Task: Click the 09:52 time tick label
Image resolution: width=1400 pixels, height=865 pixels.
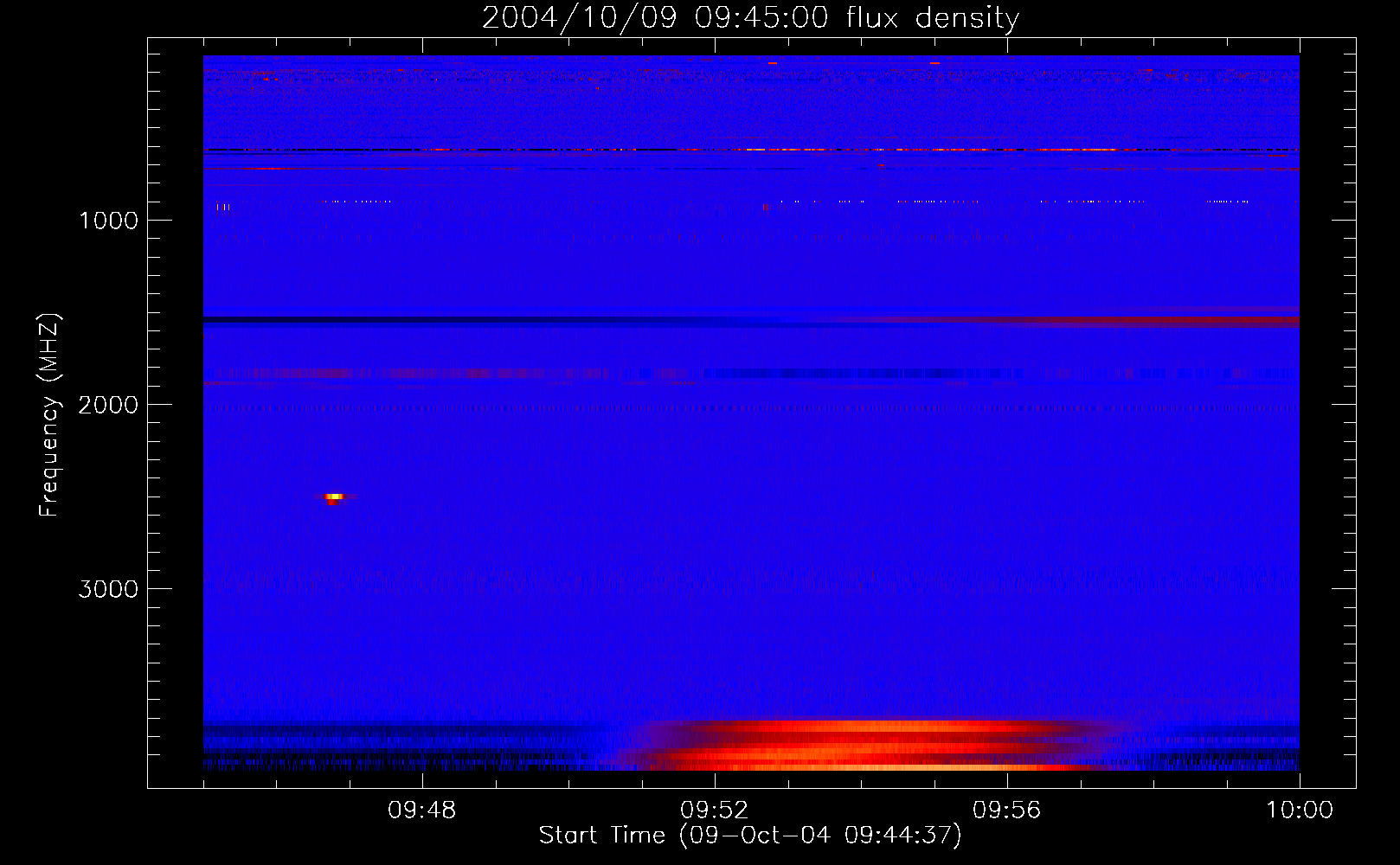Action: pos(715,811)
